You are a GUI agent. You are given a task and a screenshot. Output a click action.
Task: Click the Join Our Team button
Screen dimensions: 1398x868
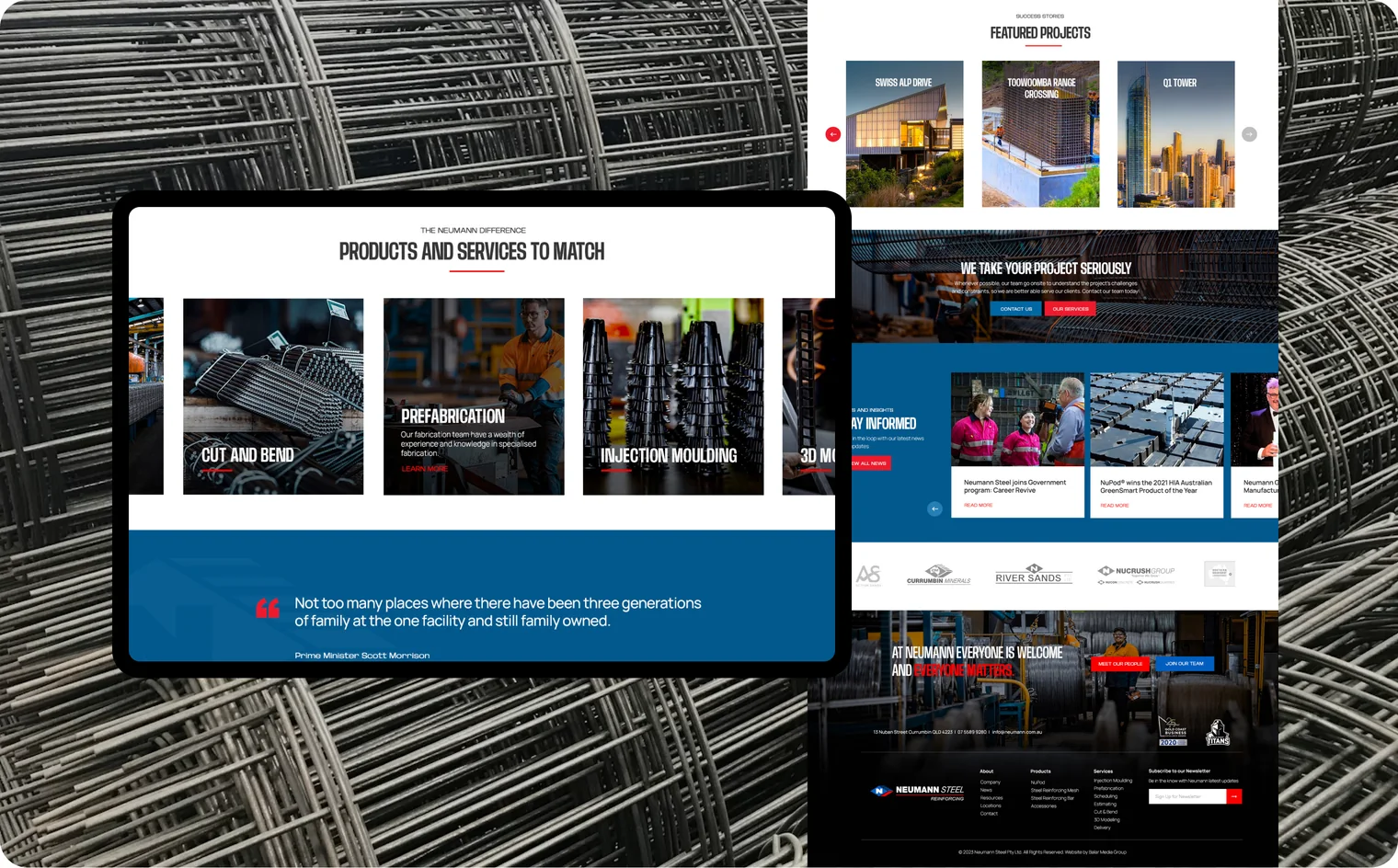point(1185,664)
